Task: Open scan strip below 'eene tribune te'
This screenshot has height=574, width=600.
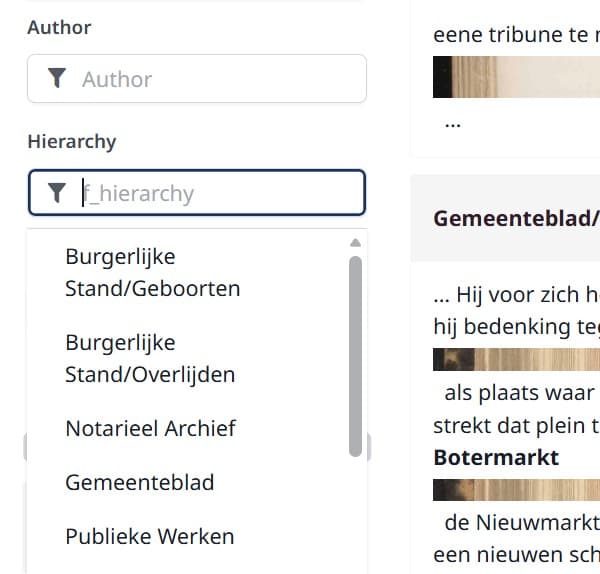Action: coord(515,77)
